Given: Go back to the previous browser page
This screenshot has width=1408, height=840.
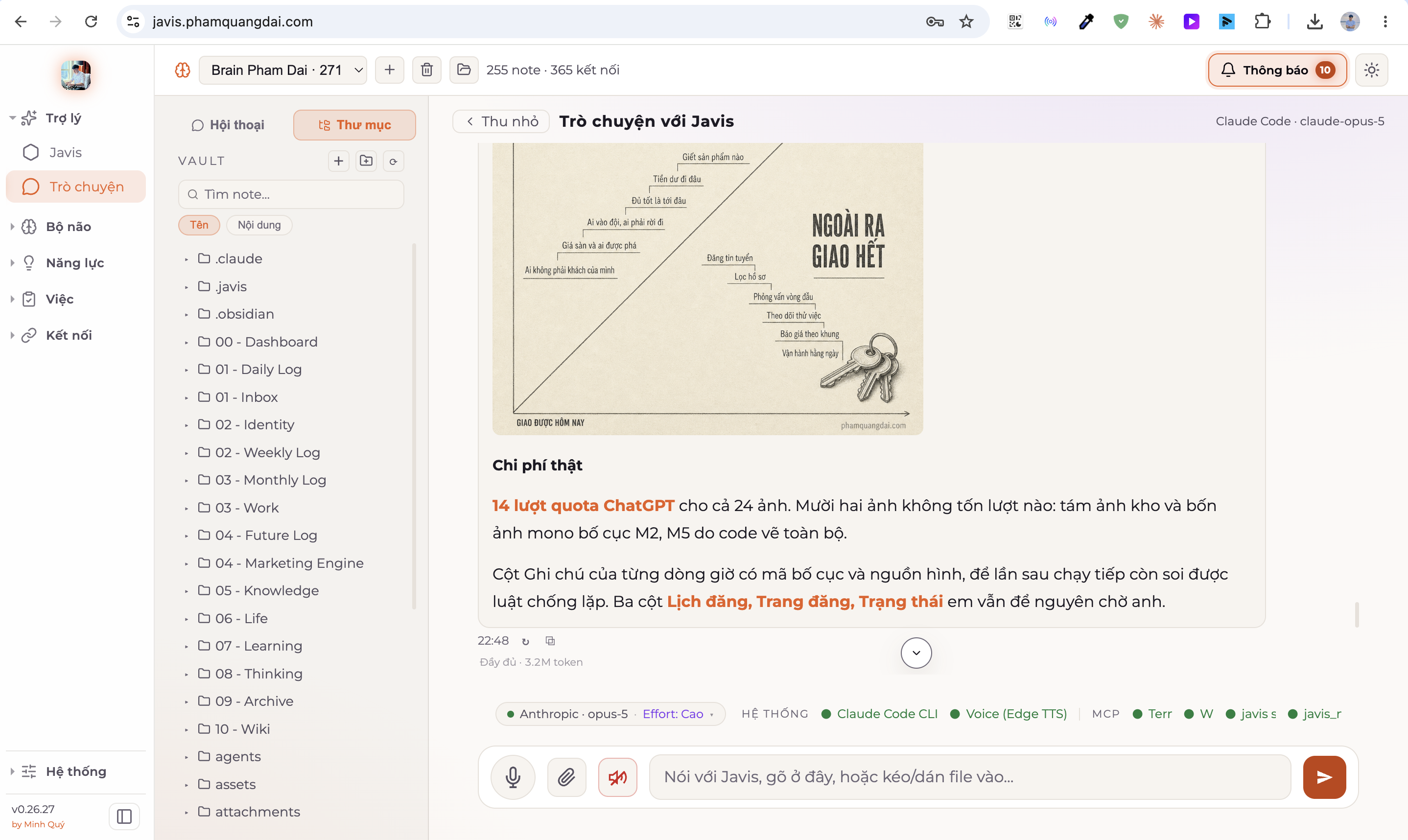Looking at the screenshot, I should point(21,22).
